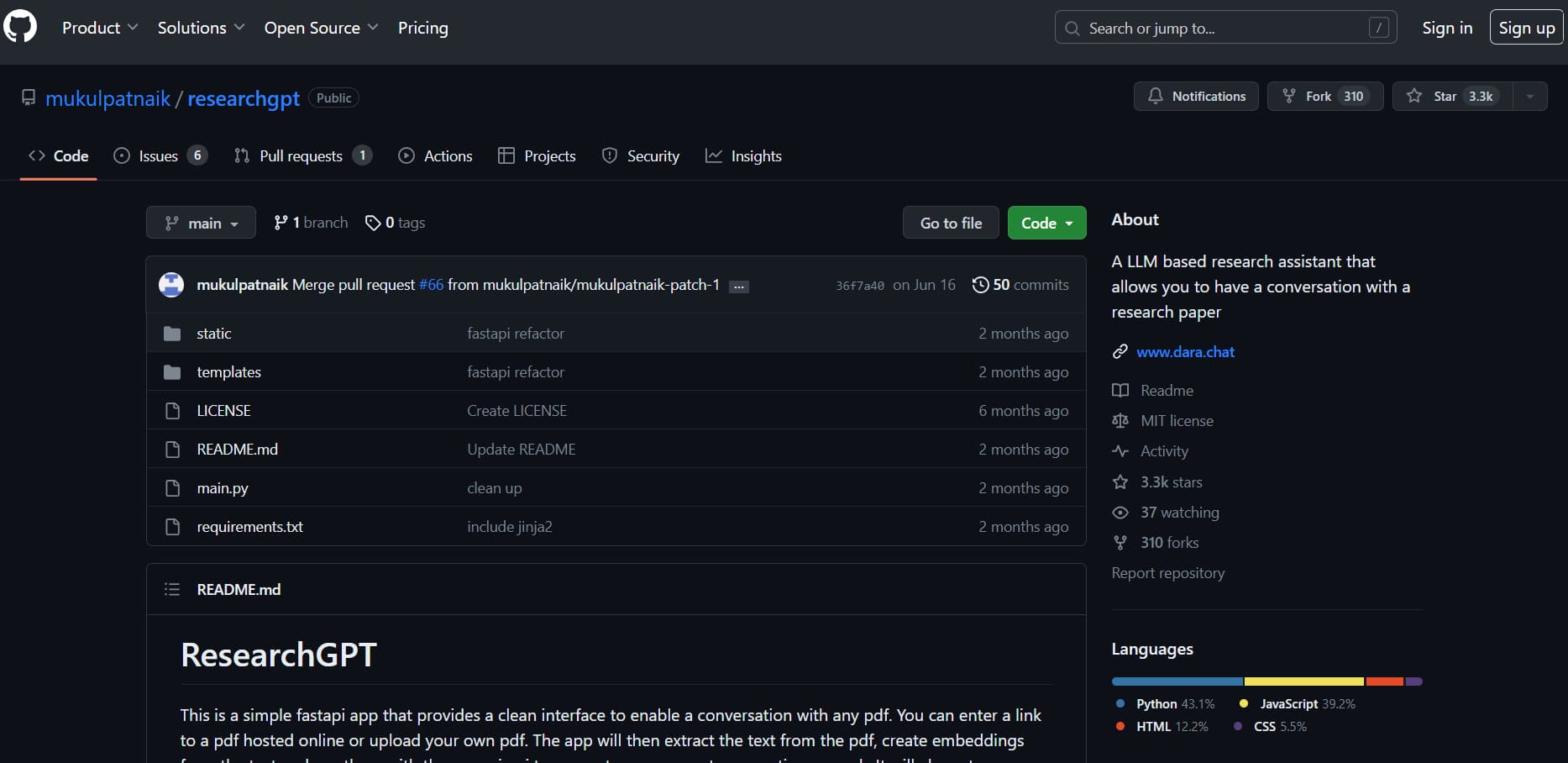Click the link icon beside www.dara.chat
The width and height of the screenshot is (1568, 763).
[1120, 352]
